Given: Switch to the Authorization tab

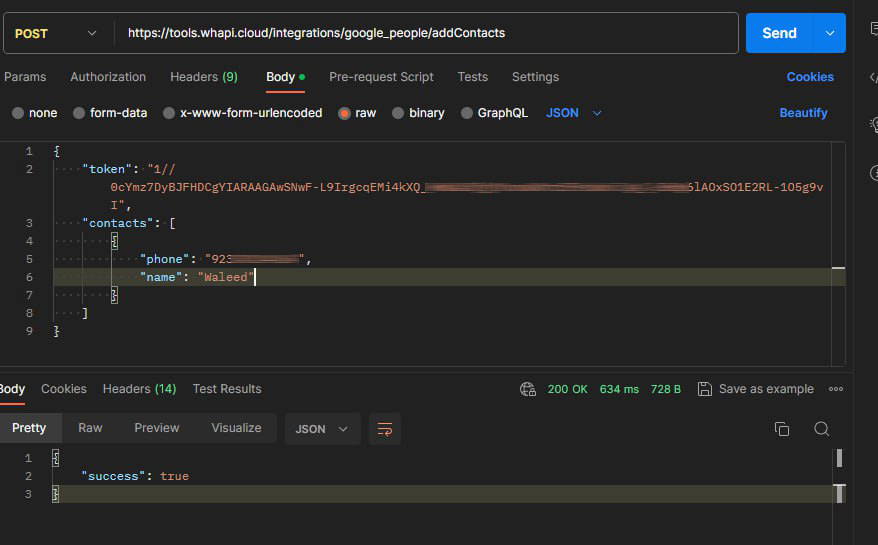Looking at the screenshot, I should [108, 77].
